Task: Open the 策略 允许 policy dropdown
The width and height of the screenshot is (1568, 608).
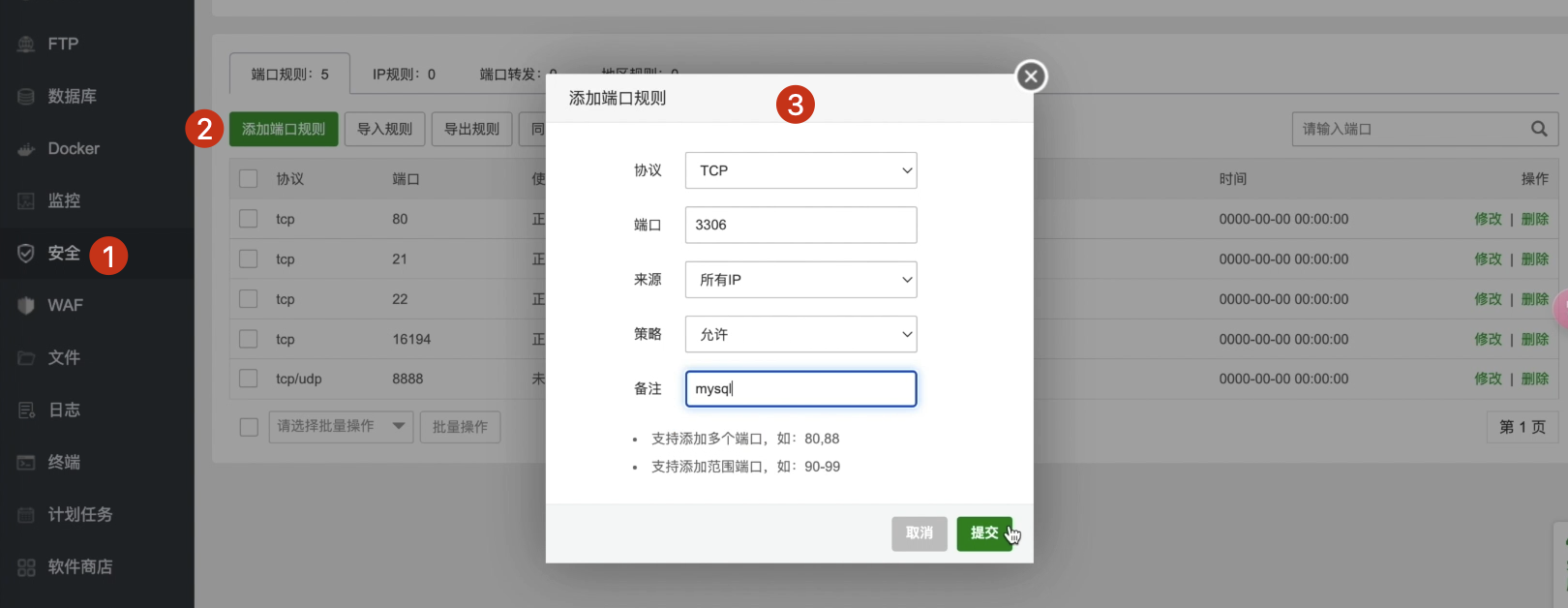Action: click(800, 334)
